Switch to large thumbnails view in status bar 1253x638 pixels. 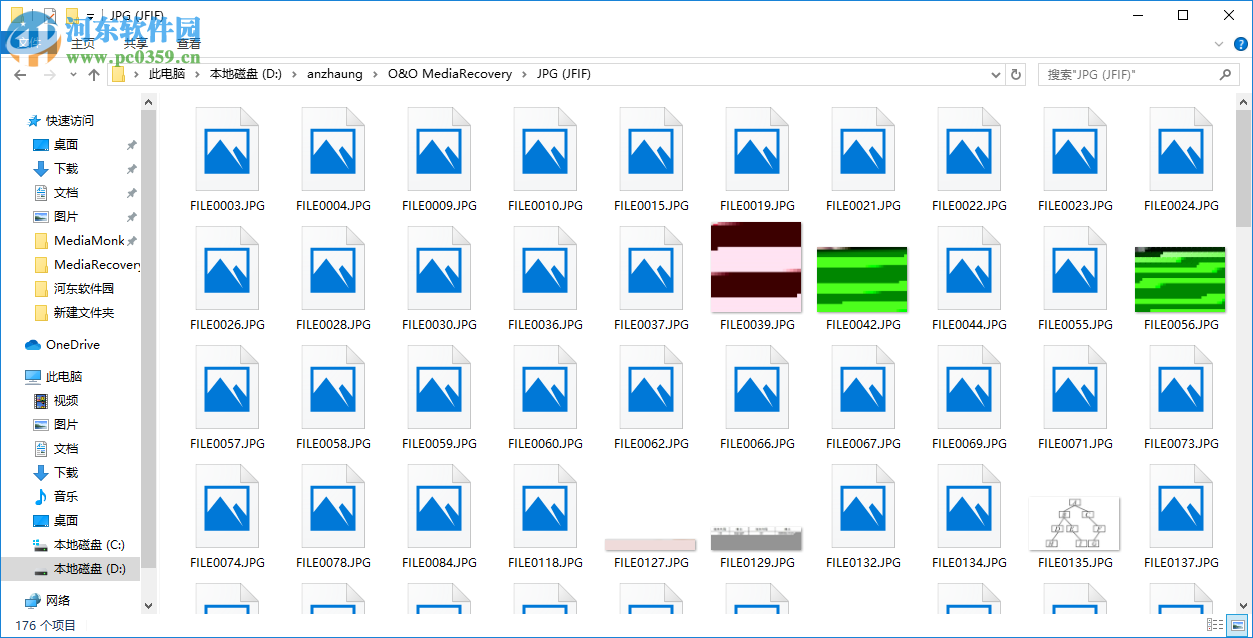(x=1236, y=624)
